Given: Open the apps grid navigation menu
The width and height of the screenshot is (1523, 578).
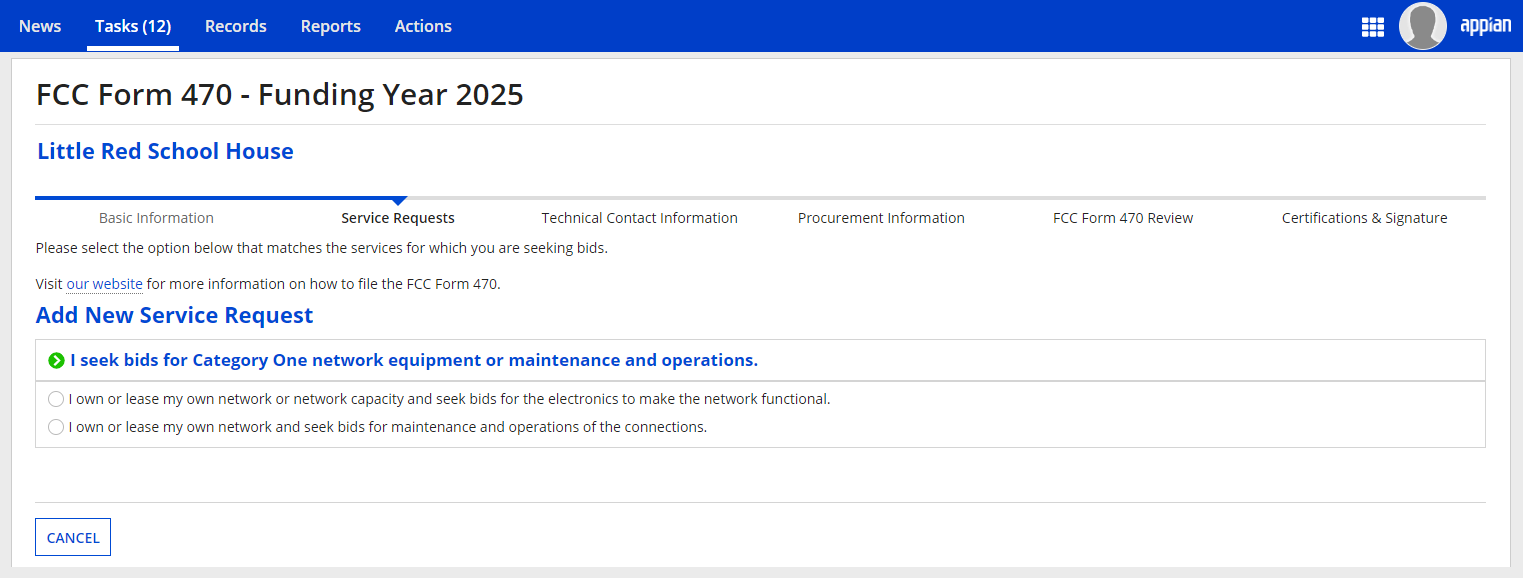Looking at the screenshot, I should click(x=1372, y=27).
